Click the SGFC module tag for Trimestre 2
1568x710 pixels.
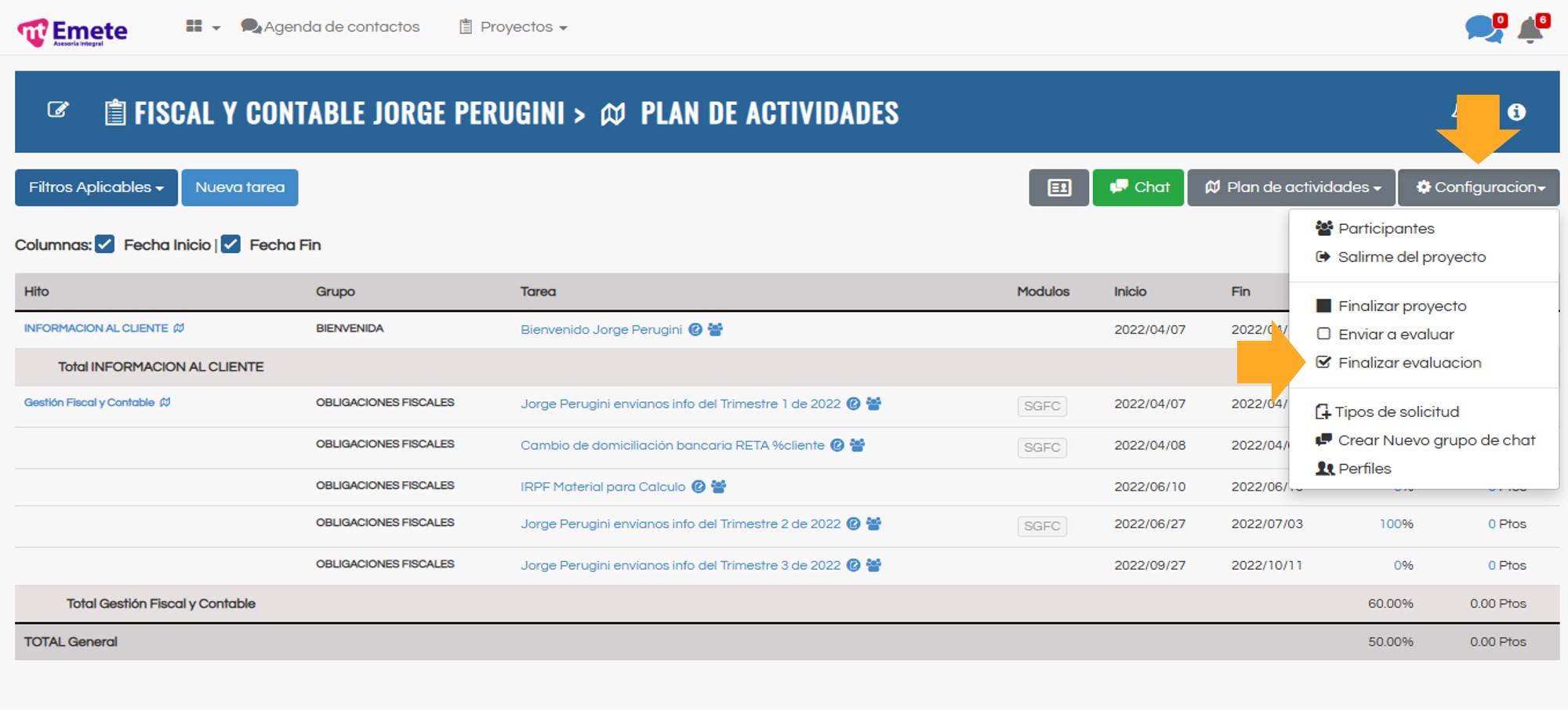(1041, 526)
